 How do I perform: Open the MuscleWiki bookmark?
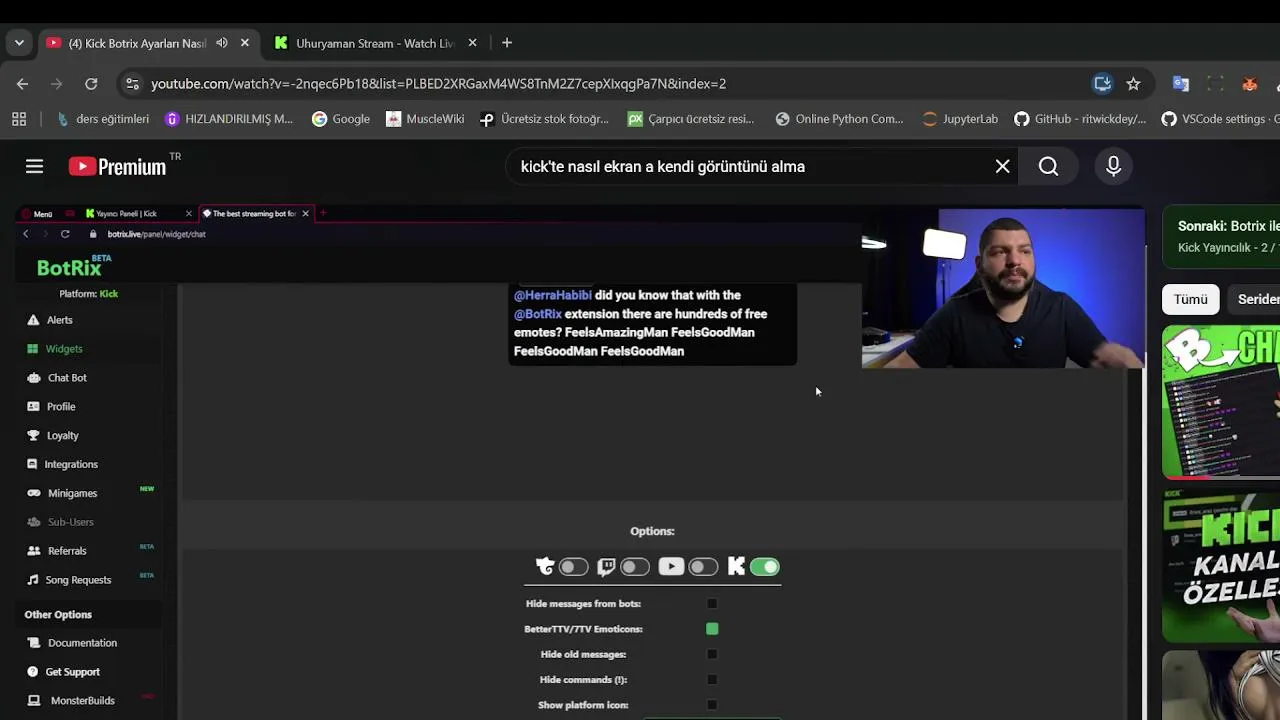click(425, 119)
